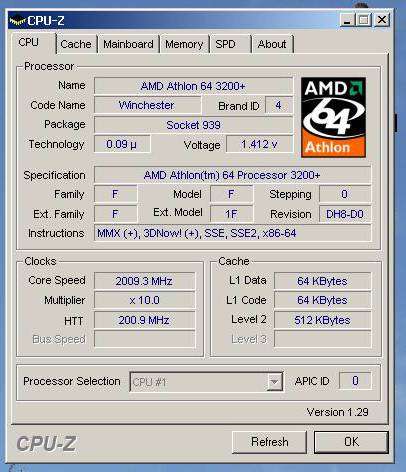Click the Instructions field

point(232,233)
